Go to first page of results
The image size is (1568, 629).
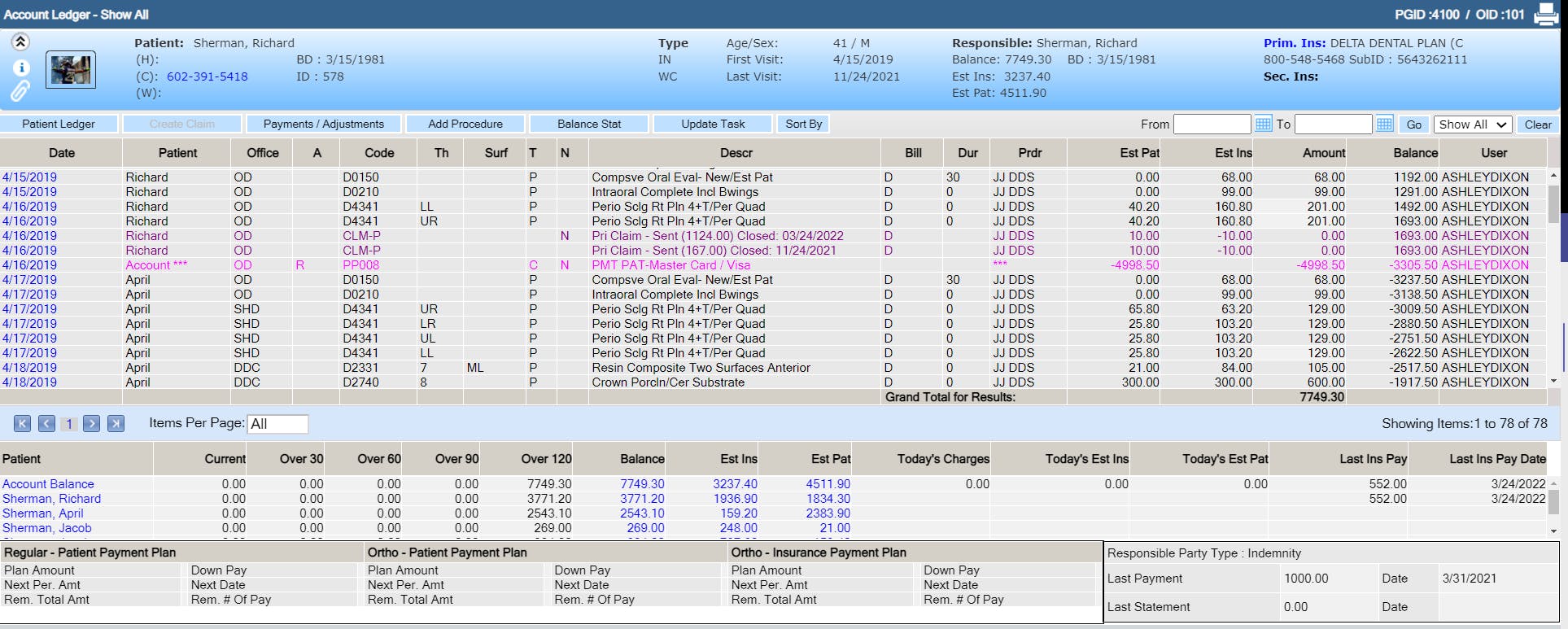coord(23,423)
